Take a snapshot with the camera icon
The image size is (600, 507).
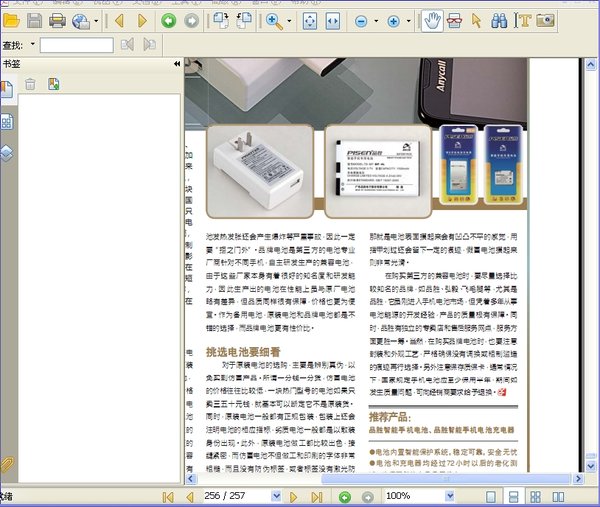pos(545,20)
